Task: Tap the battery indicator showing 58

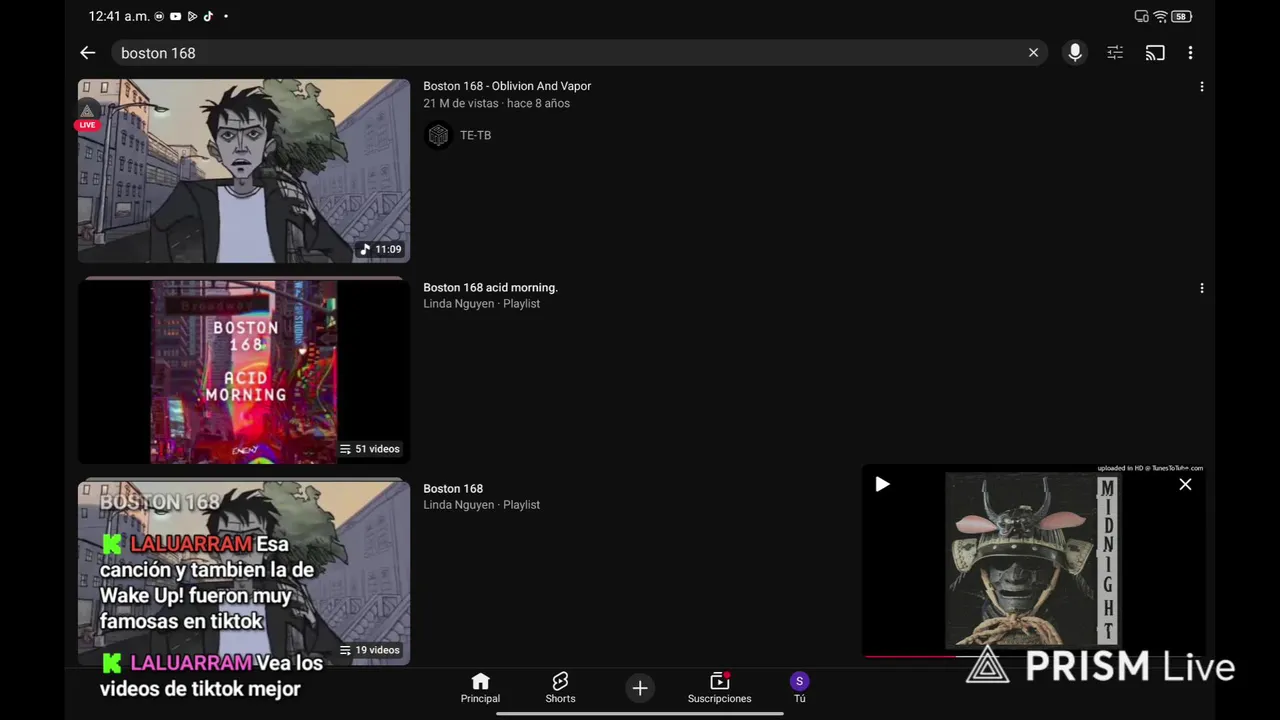Action: 1181,16
